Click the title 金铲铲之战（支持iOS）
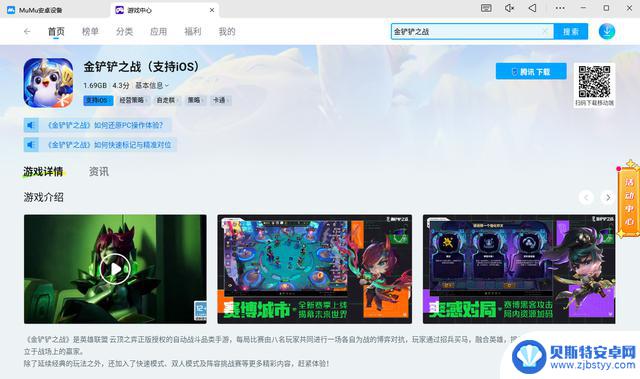The image size is (640, 379). click(x=141, y=66)
